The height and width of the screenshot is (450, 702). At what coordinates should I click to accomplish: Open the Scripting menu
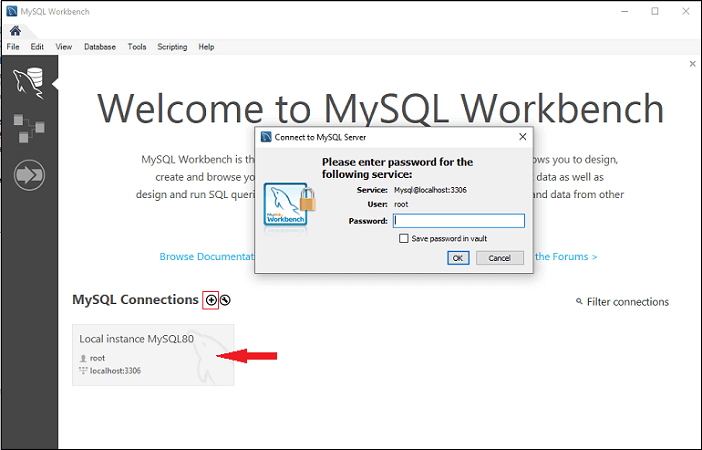(172, 47)
